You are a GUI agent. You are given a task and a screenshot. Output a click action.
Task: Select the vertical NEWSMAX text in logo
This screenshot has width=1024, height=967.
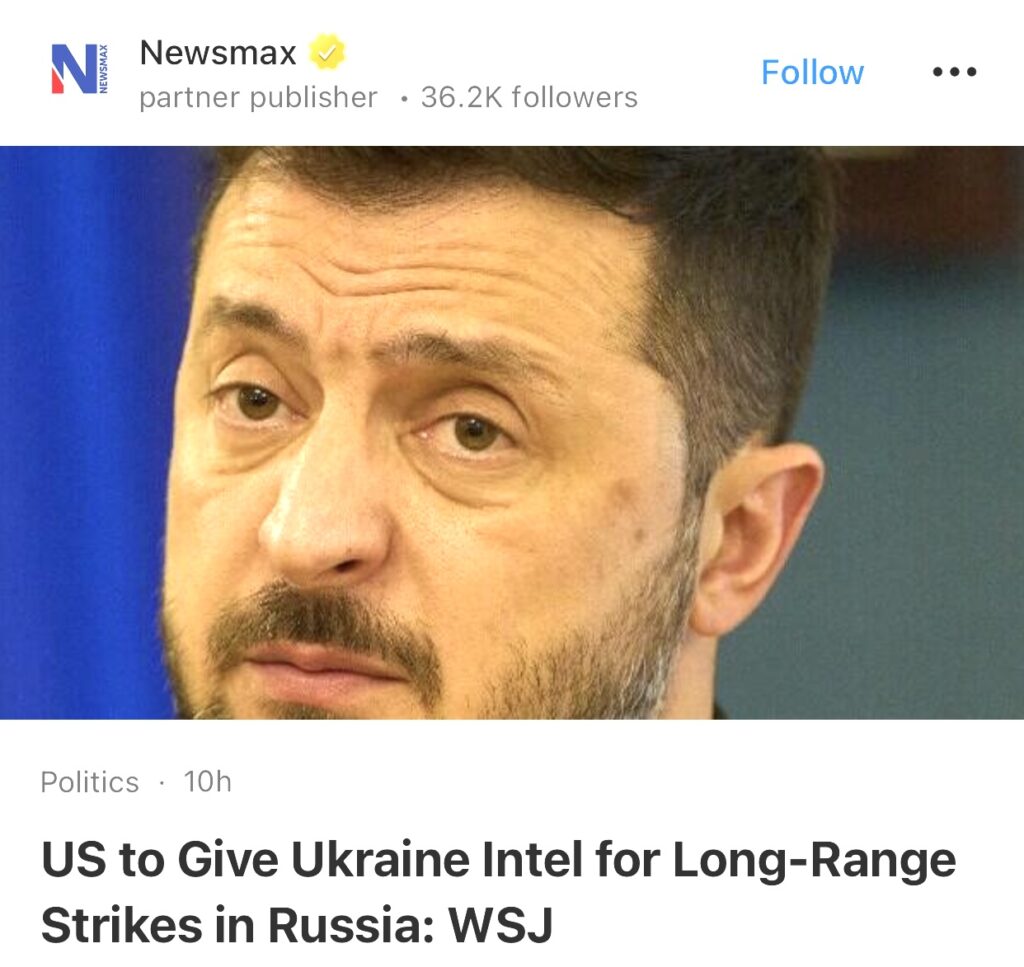[104, 69]
